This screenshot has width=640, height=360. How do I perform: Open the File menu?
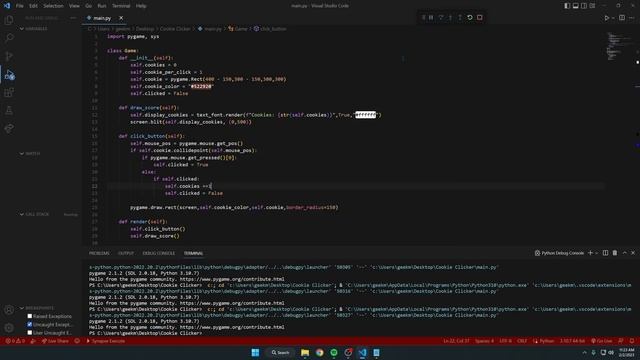[x=20, y=6]
